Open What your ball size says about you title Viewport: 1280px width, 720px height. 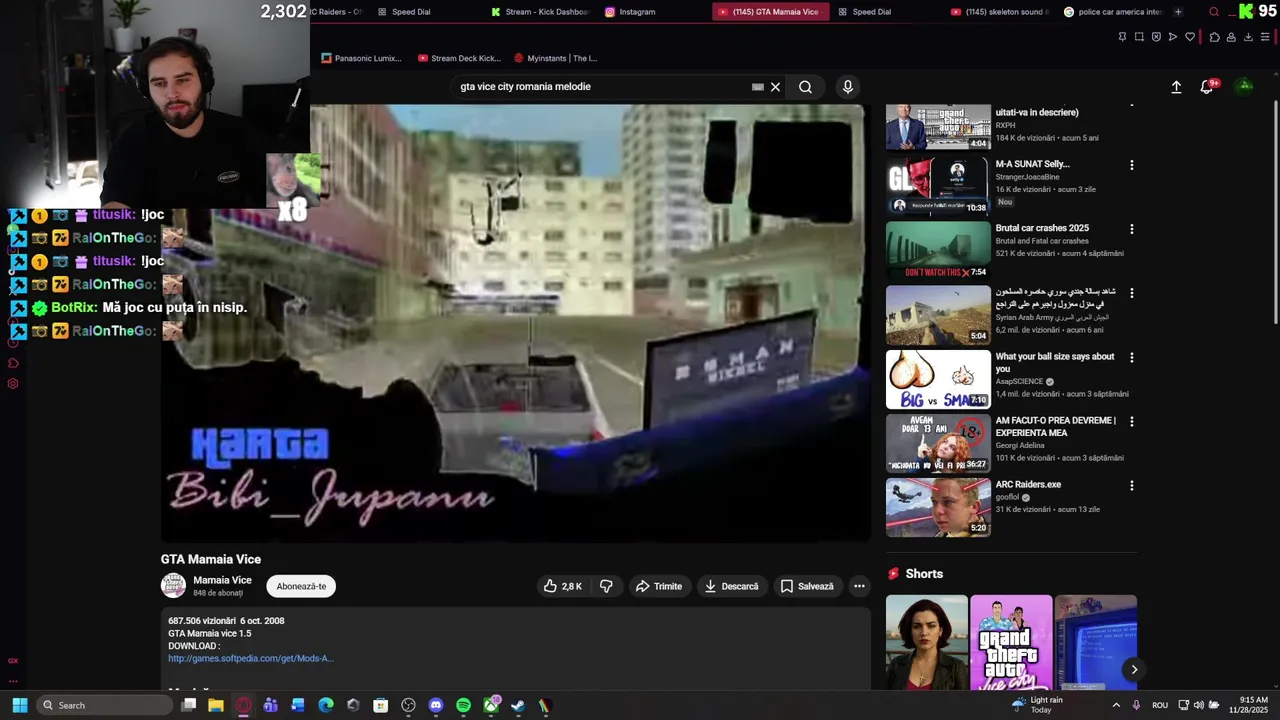(x=1055, y=362)
